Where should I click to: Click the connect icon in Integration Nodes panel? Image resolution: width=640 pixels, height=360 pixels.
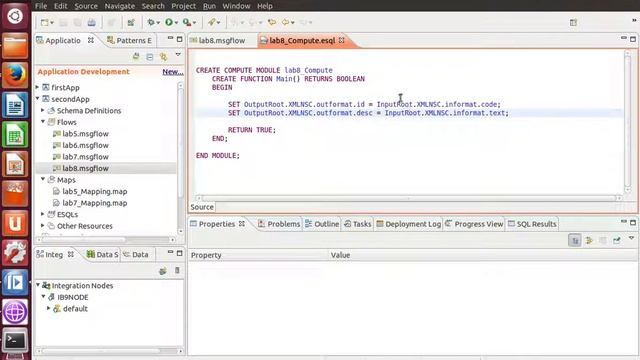pyautogui.click(x=163, y=271)
